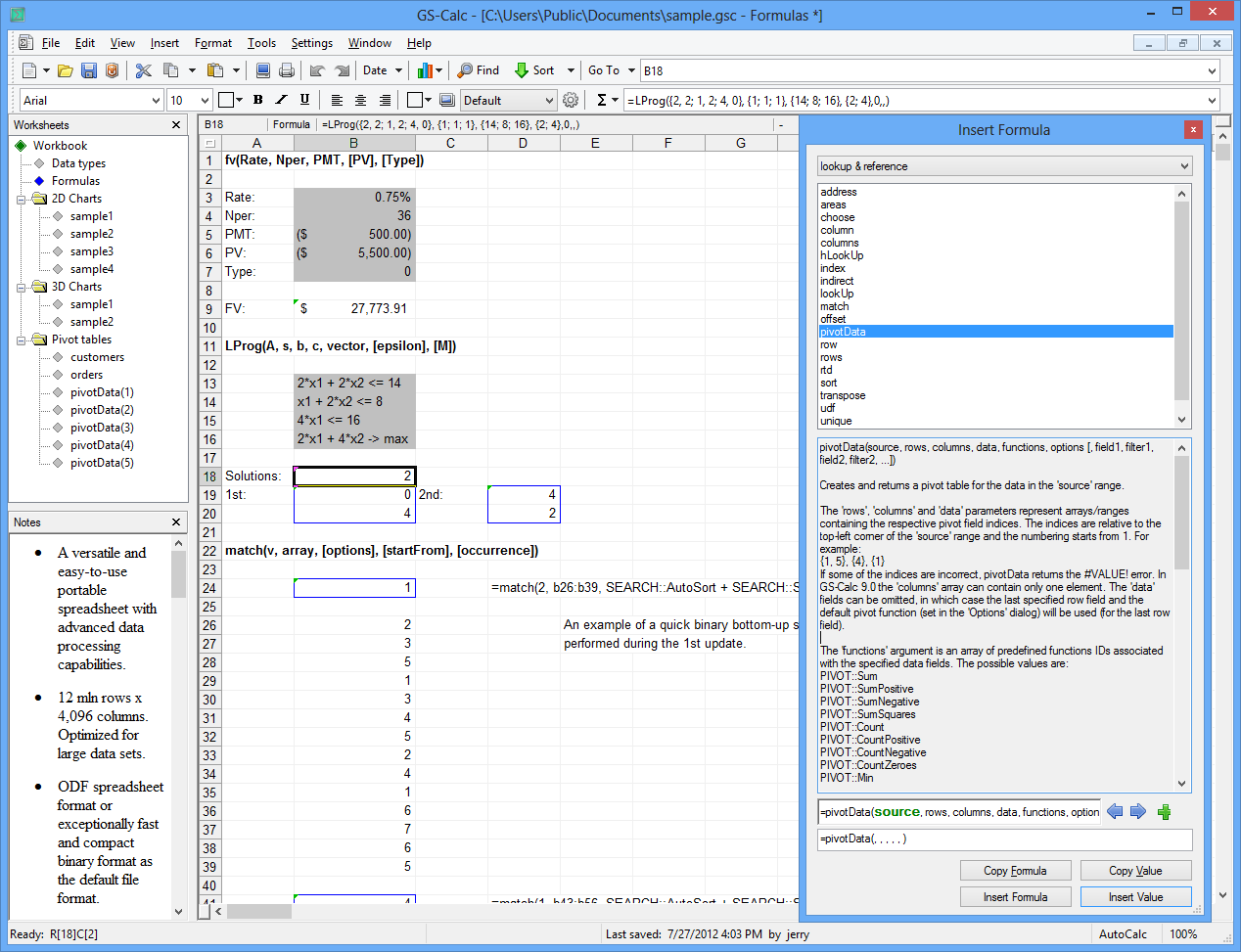Toggle underline formatting
The height and width of the screenshot is (952, 1241).
[x=305, y=99]
